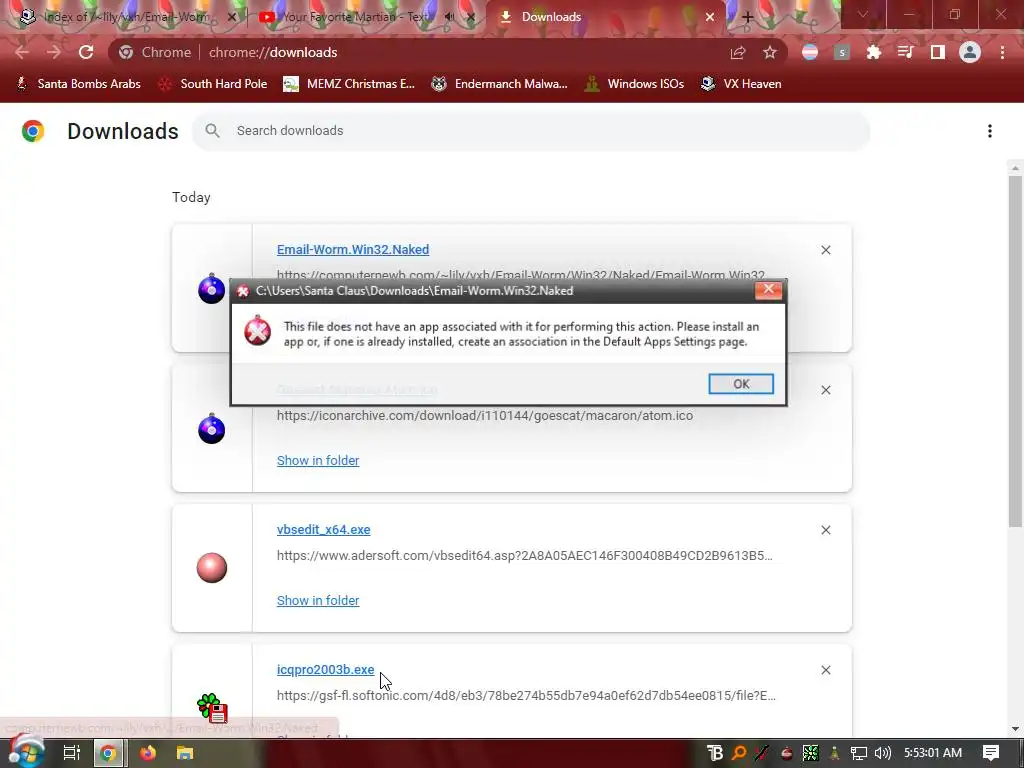Open volume control in system tray

[x=882, y=753]
